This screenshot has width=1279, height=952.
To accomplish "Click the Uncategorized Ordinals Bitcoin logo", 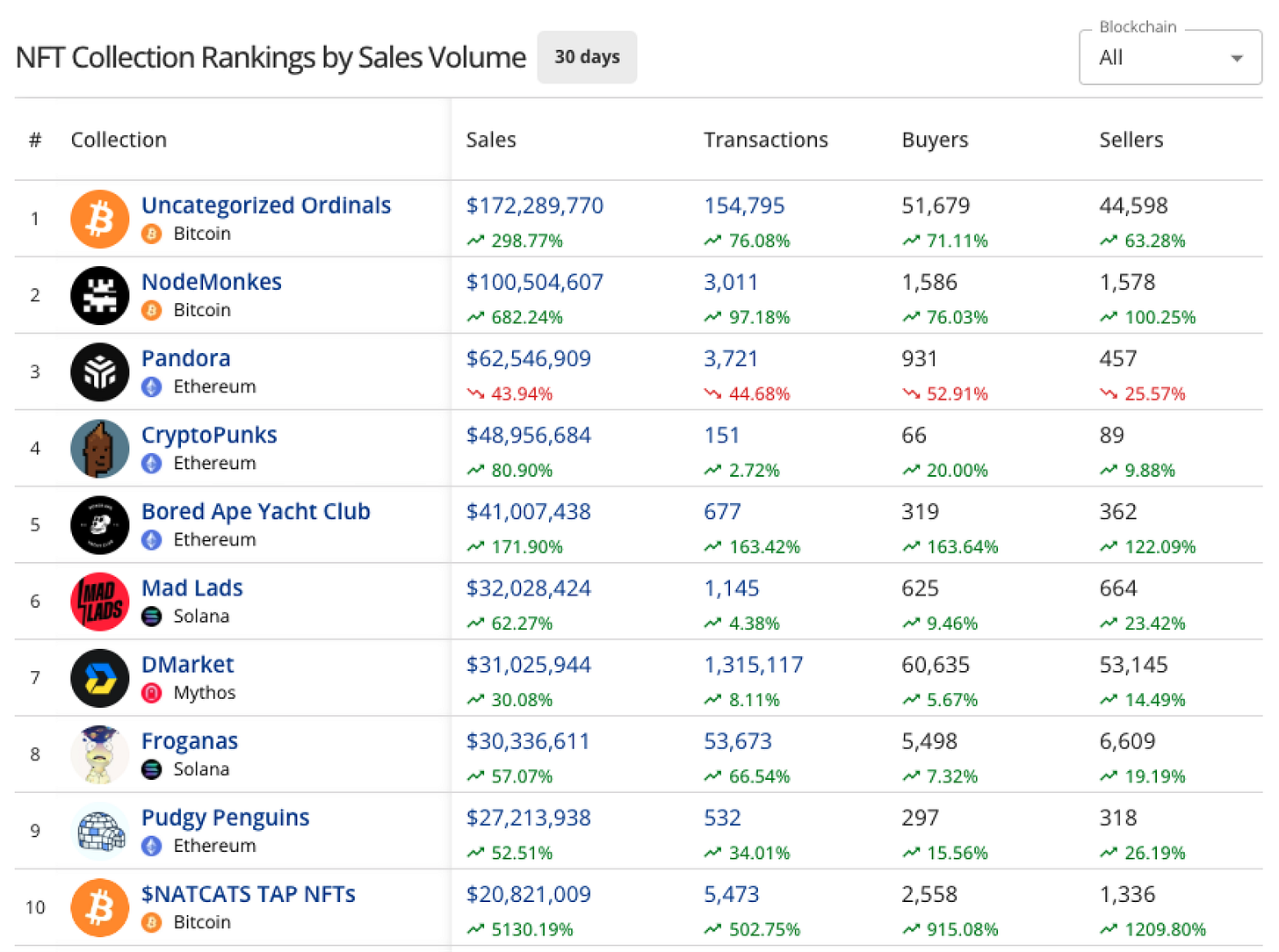I will (x=99, y=219).
